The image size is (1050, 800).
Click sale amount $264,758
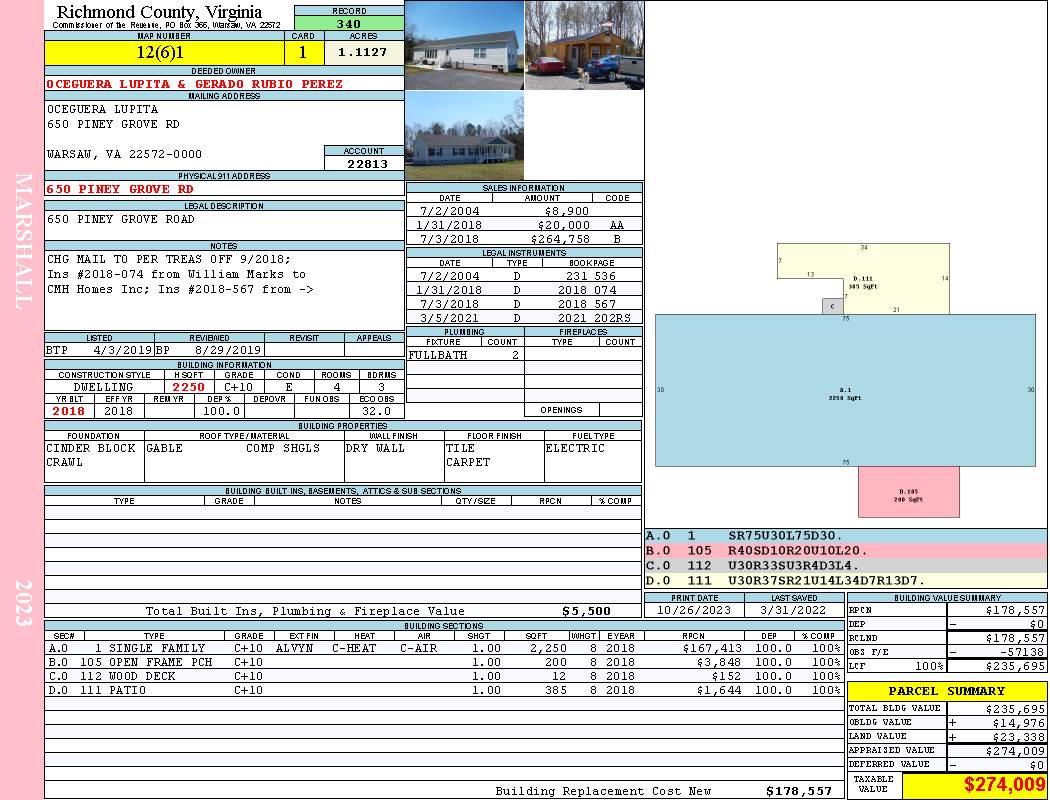[560, 239]
